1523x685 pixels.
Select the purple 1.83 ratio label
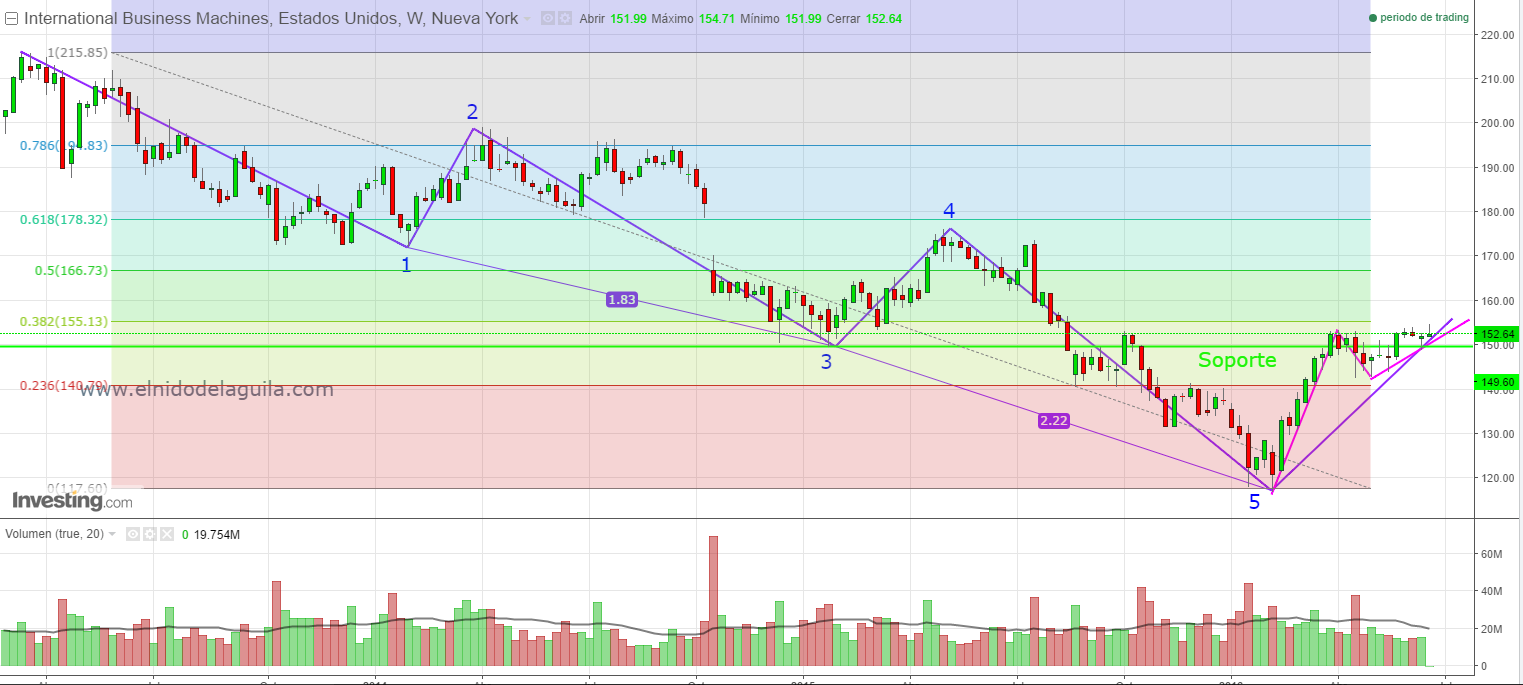621,298
